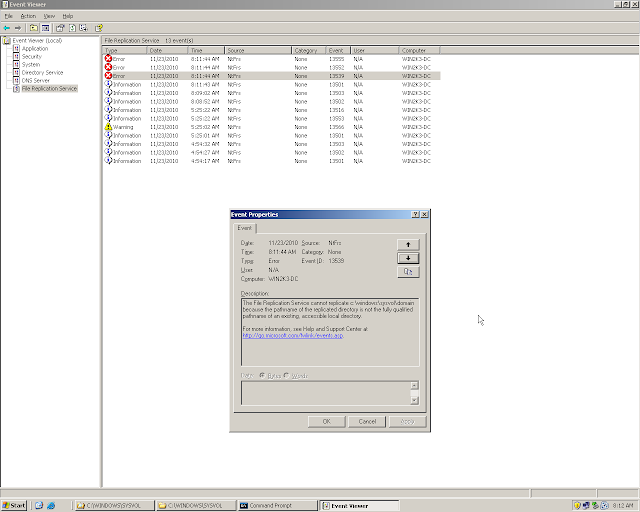Click the scroll down arrow in Data box
The height and width of the screenshot is (512, 640).
(x=414, y=401)
